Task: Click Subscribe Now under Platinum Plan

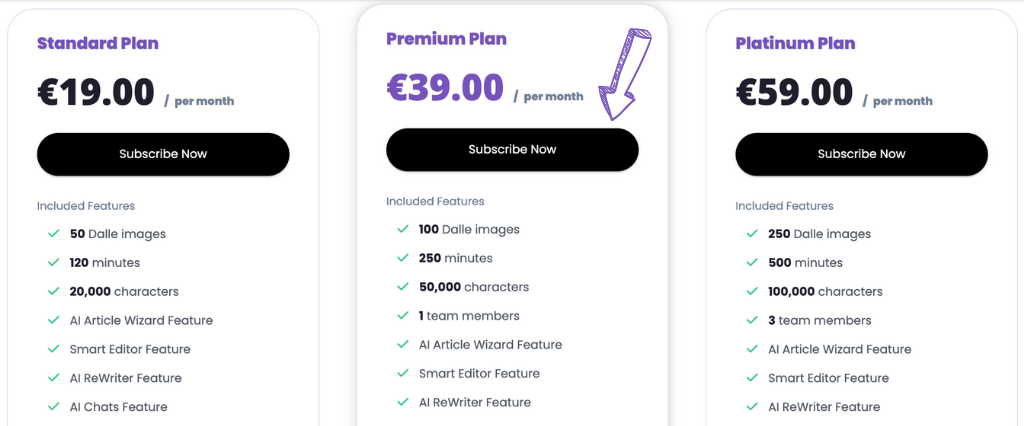Action: click(861, 154)
